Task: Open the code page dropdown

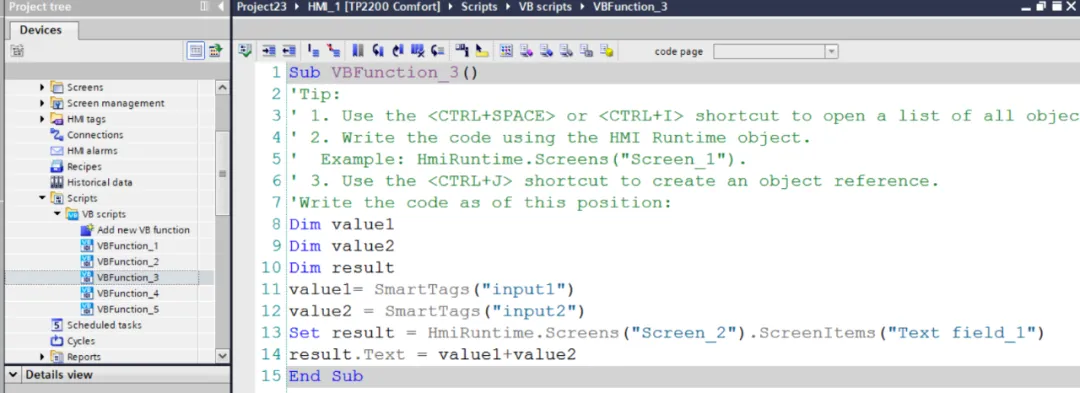Action: click(x=831, y=52)
